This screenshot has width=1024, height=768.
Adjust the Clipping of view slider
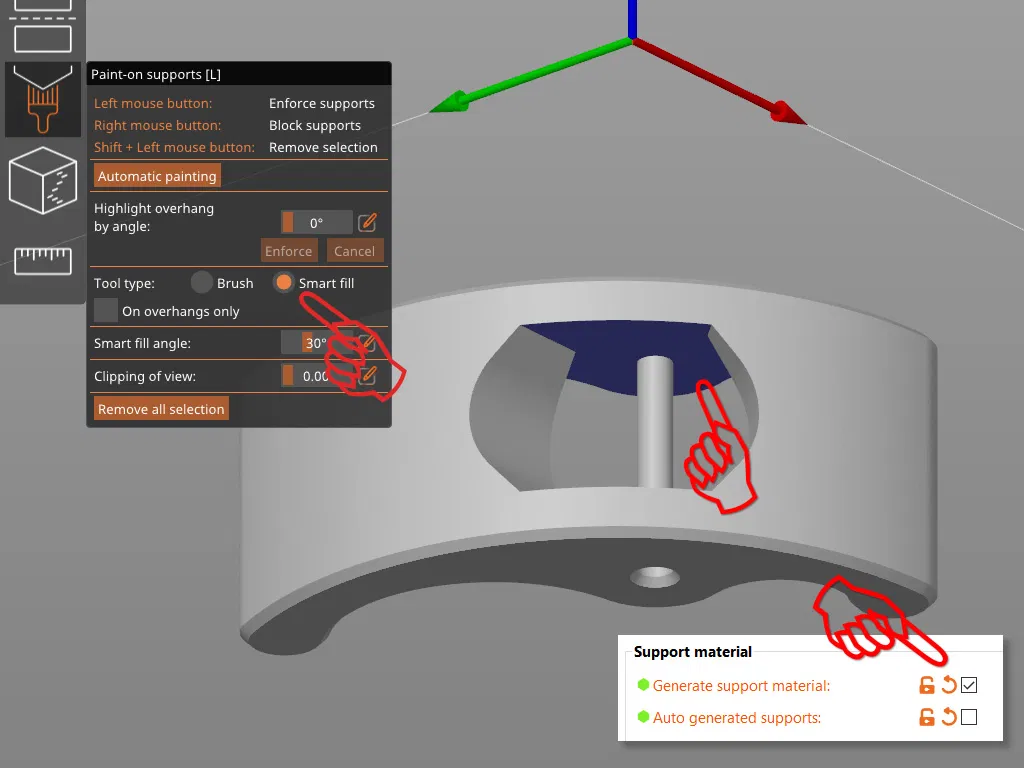(x=317, y=376)
